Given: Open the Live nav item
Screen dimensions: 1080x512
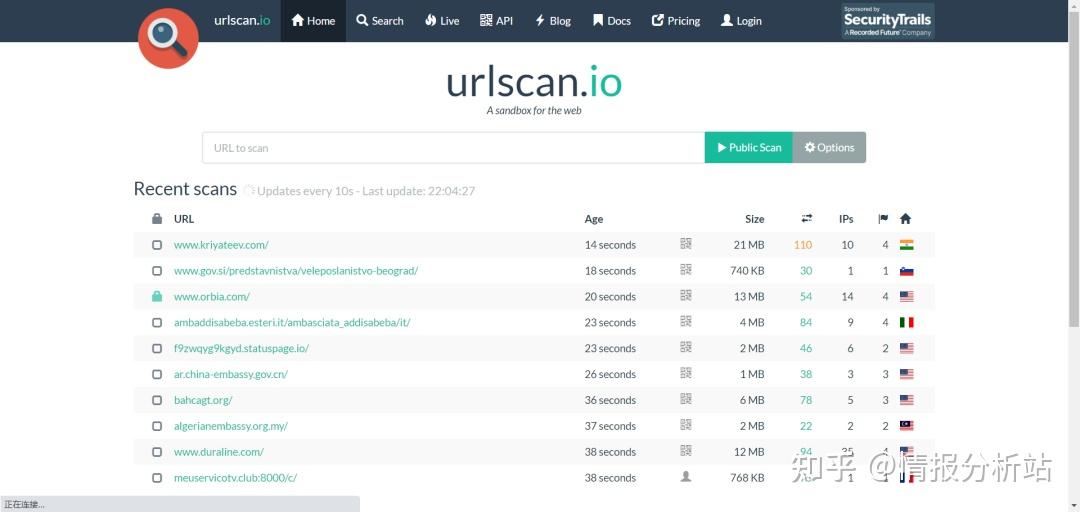Looking at the screenshot, I should (442, 21).
